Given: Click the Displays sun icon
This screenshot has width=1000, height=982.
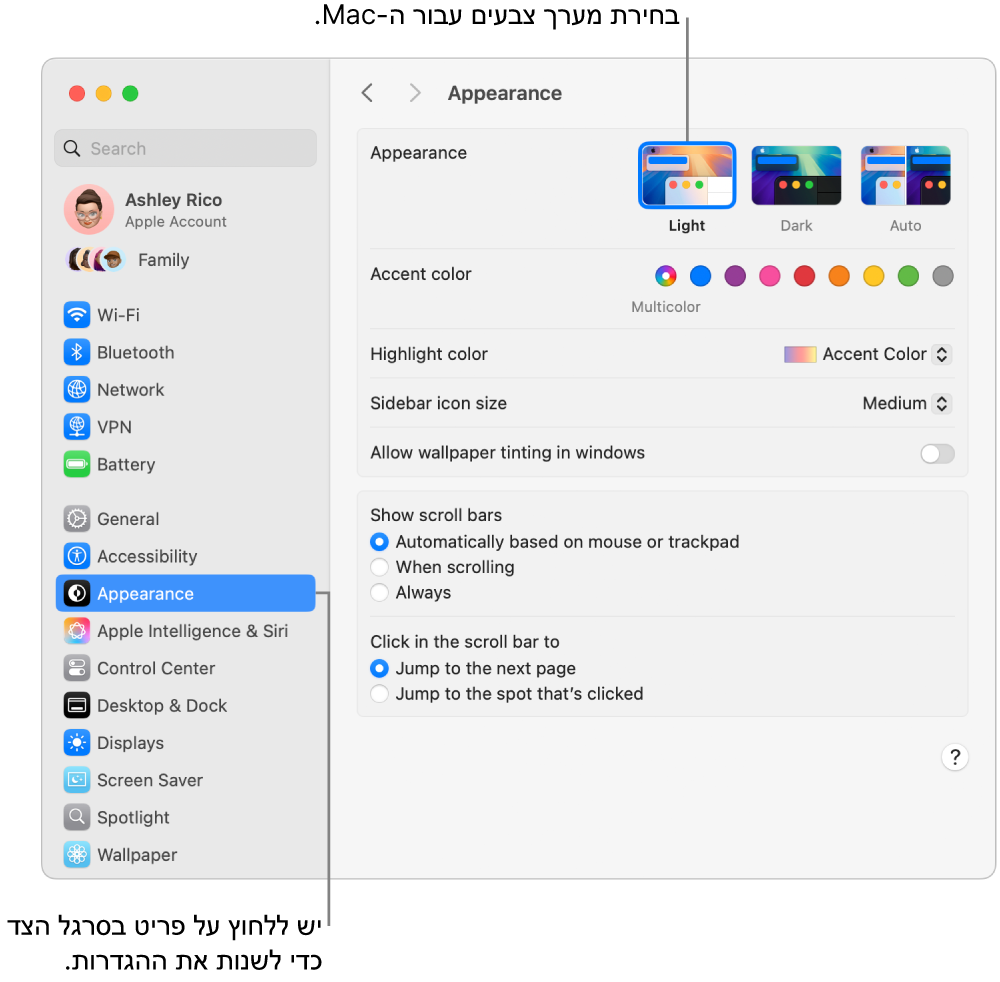Looking at the screenshot, I should 77,742.
